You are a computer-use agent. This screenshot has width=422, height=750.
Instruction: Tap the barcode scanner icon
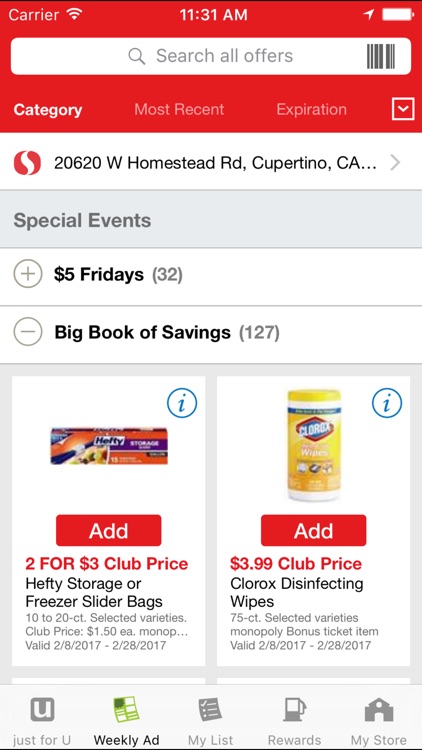381,56
